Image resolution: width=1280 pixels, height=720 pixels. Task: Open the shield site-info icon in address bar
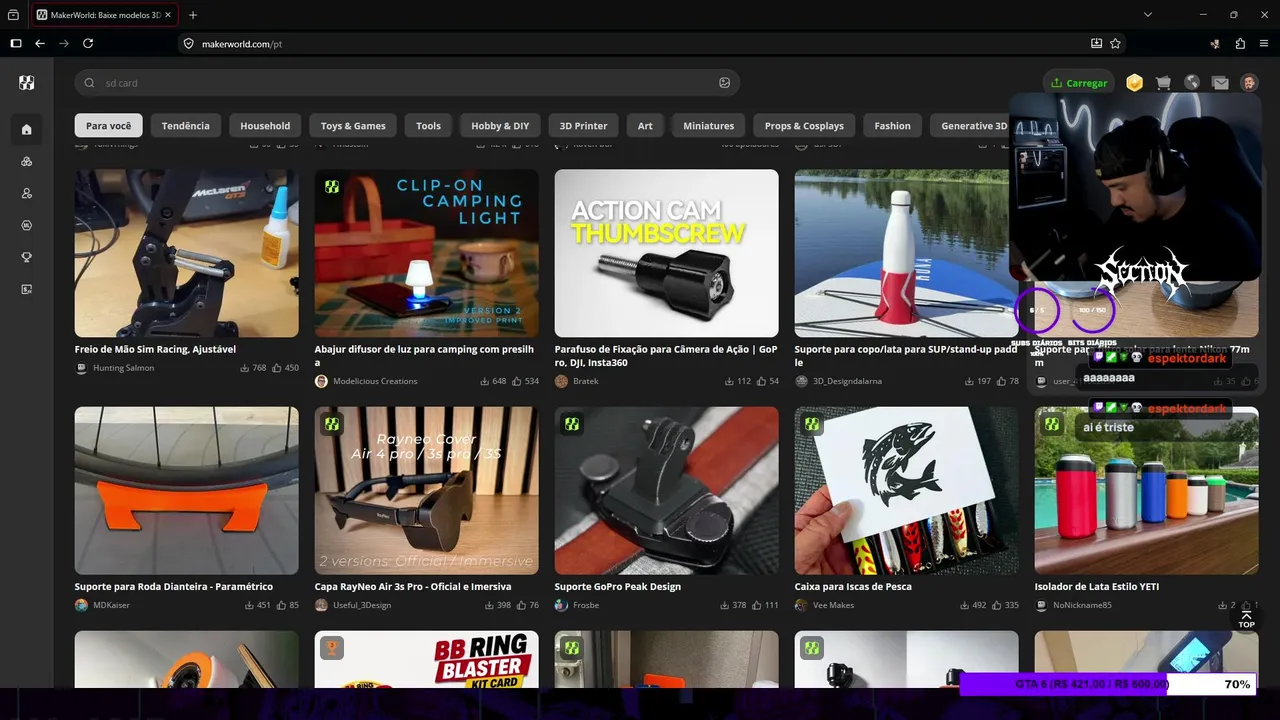pyautogui.click(x=188, y=44)
